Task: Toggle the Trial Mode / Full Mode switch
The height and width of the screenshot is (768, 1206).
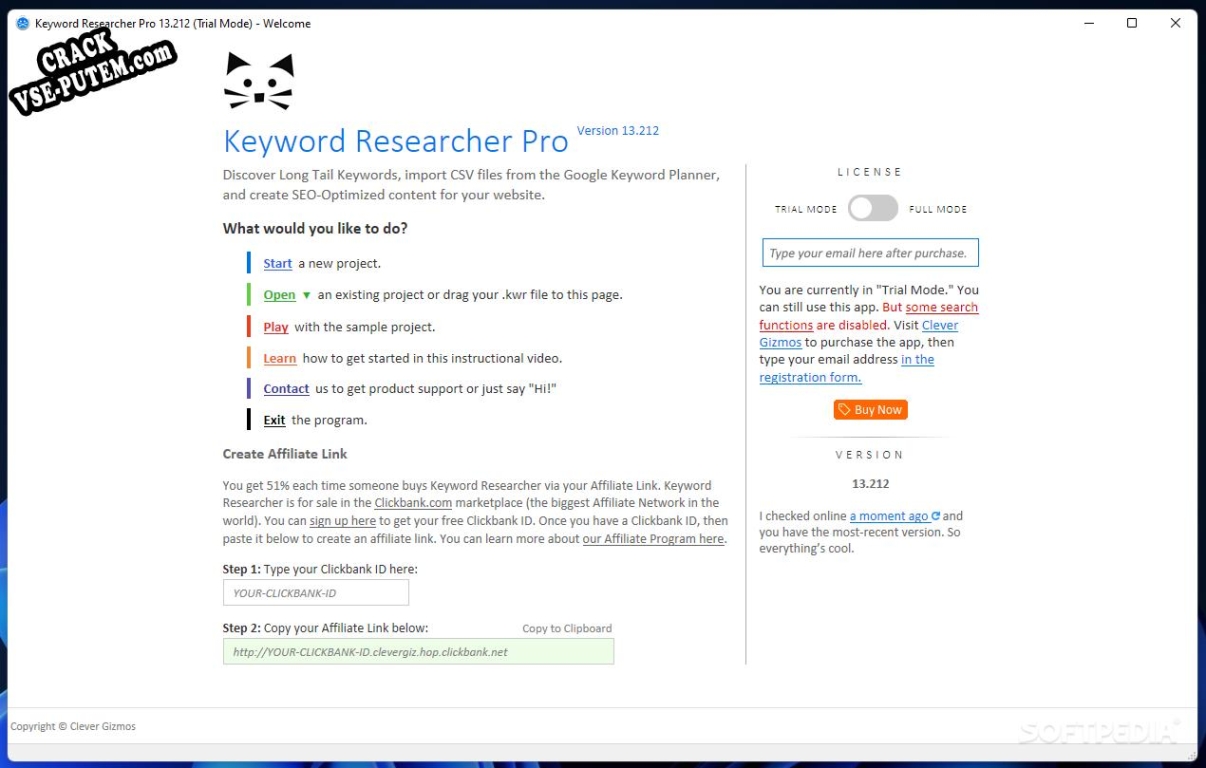Action: point(873,208)
